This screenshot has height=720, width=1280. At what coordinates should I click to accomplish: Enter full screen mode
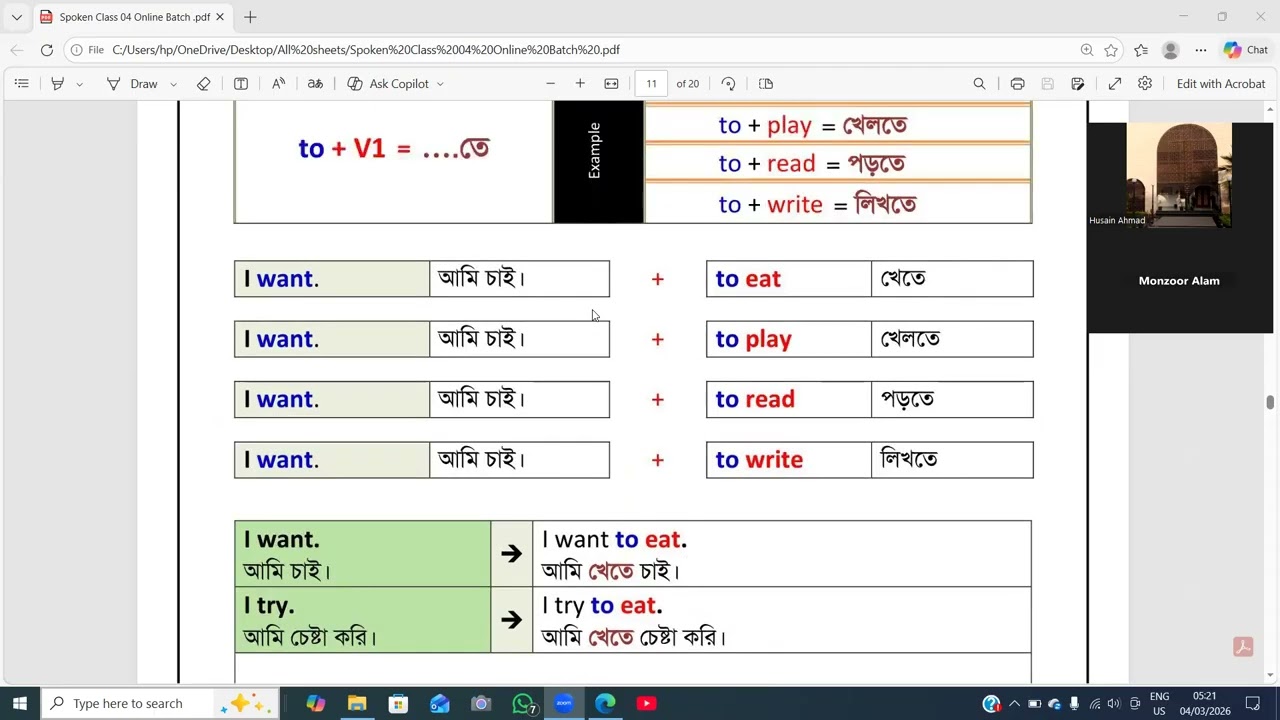[x=1115, y=84]
